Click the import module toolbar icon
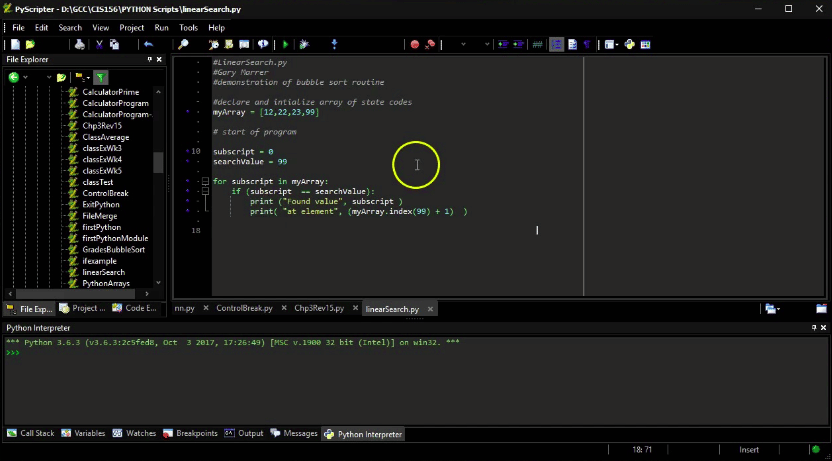The width and height of the screenshot is (832, 461). point(229,45)
